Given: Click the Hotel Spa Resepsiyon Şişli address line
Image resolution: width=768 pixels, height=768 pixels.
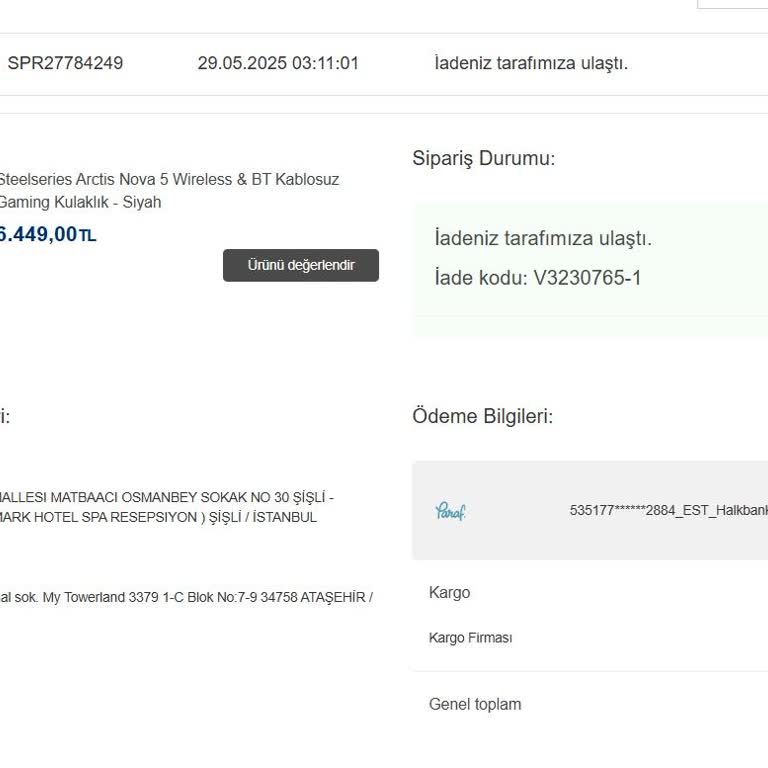Looking at the screenshot, I should pos(158,517).
